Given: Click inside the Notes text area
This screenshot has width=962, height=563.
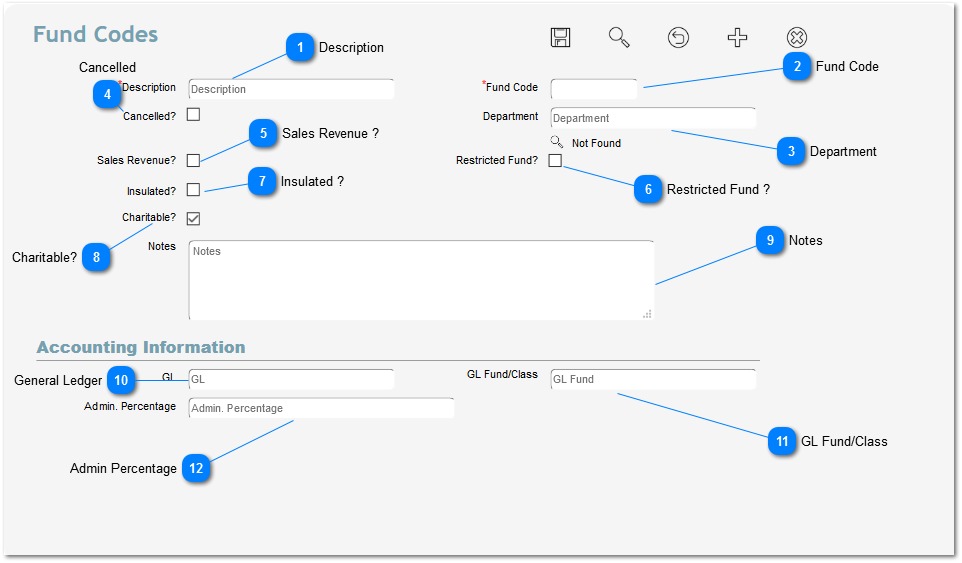Looking at the screenshot, I should point(420,280).
